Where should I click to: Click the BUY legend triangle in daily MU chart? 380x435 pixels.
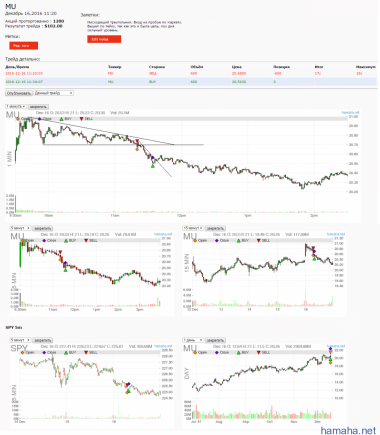[238, 352]
